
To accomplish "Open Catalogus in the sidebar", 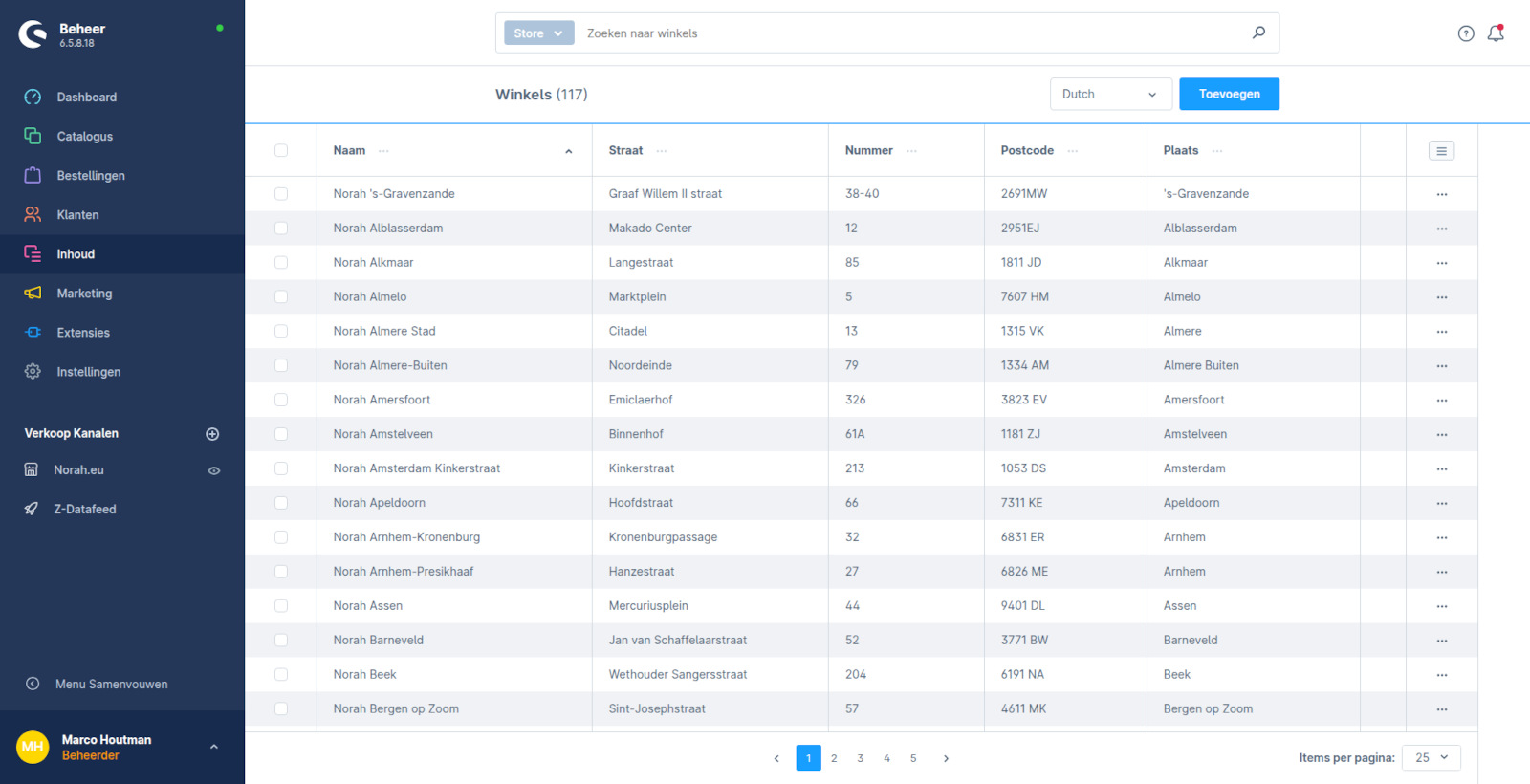I will click(x=84, y=137).
